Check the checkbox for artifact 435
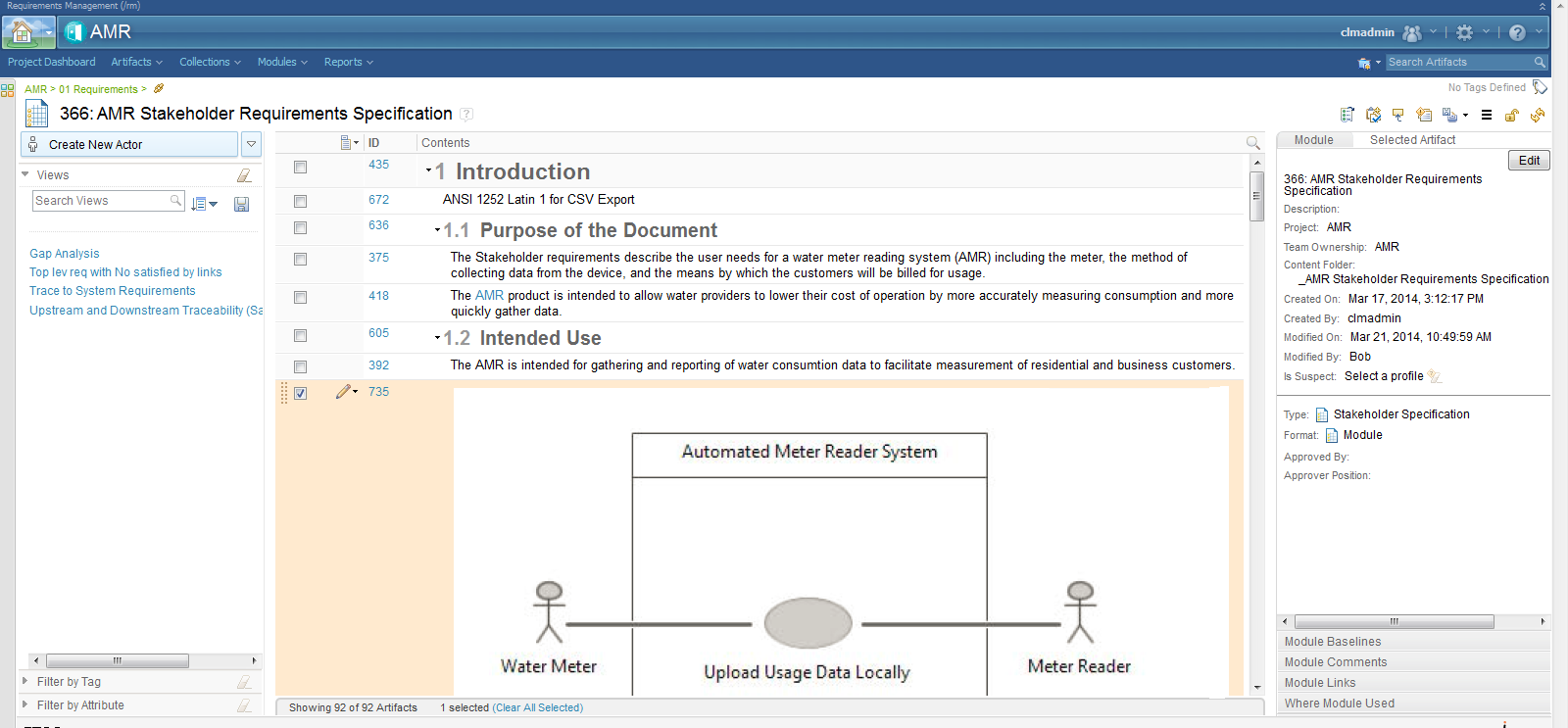Viewport: 1568px width, 728px height. [301, 168]
